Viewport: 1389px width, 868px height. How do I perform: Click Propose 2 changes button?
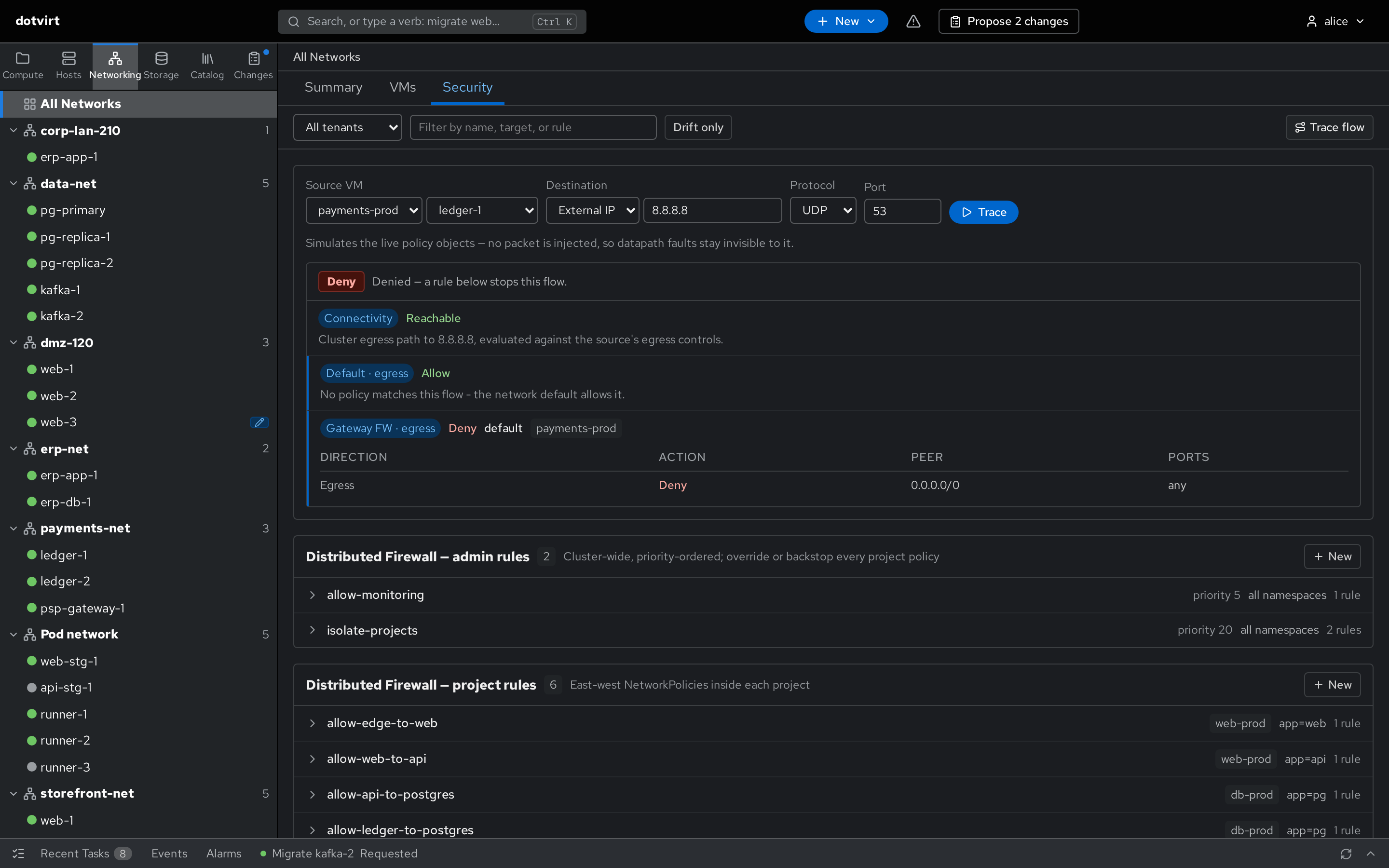[1008, 21]
